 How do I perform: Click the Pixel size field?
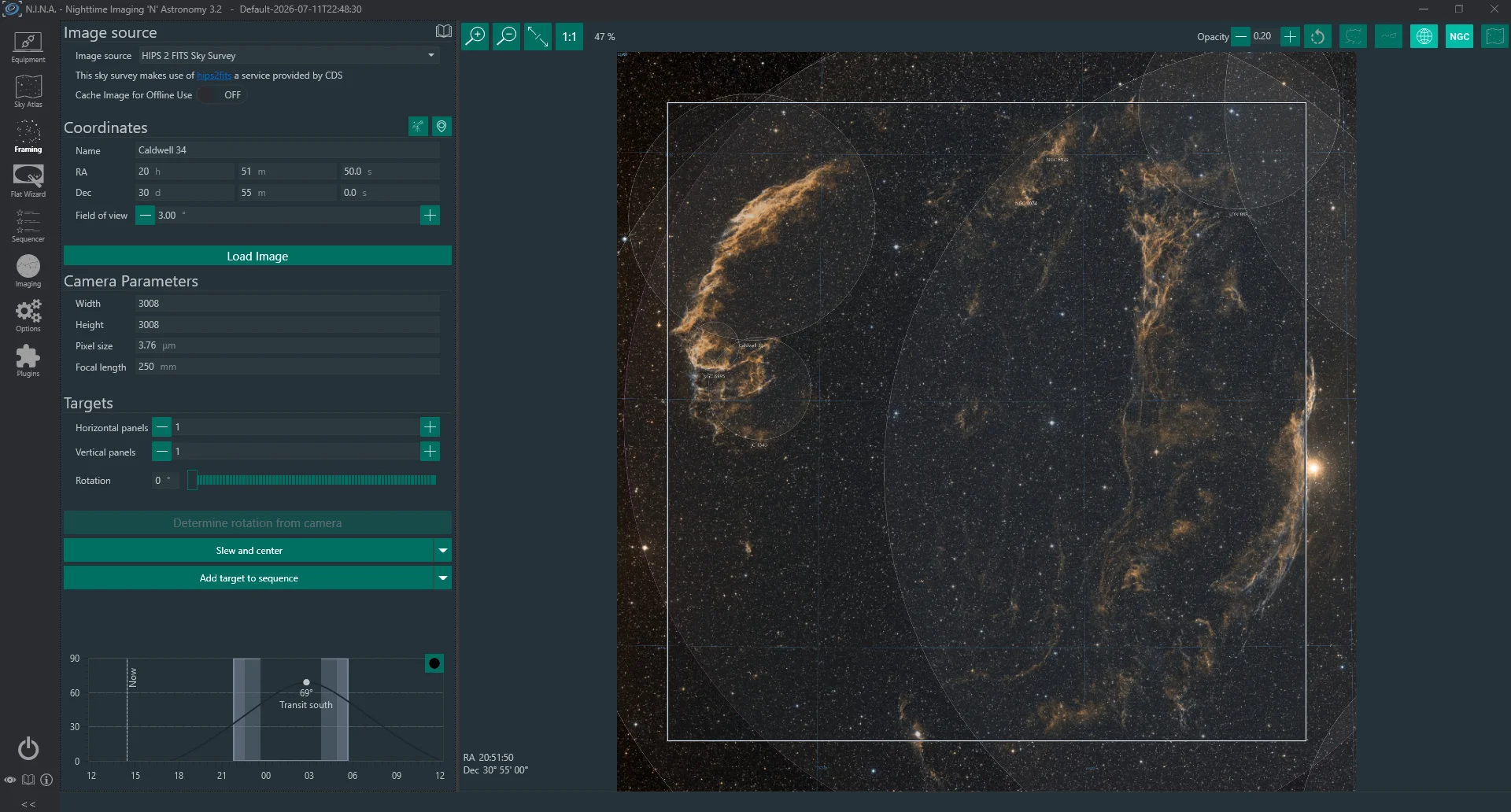pos(288,345)
